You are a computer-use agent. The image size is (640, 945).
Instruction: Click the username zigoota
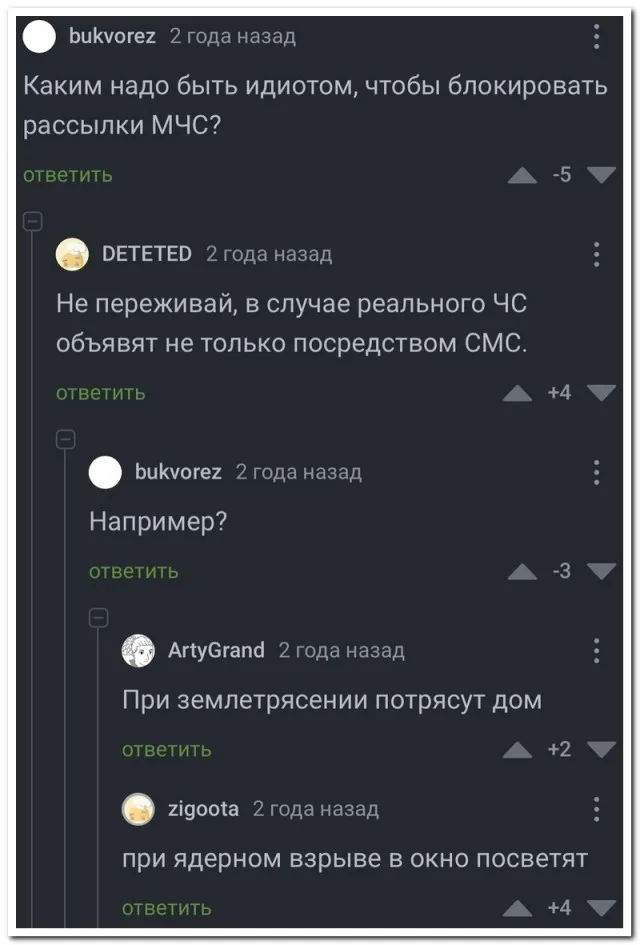(x=202, y=809)
